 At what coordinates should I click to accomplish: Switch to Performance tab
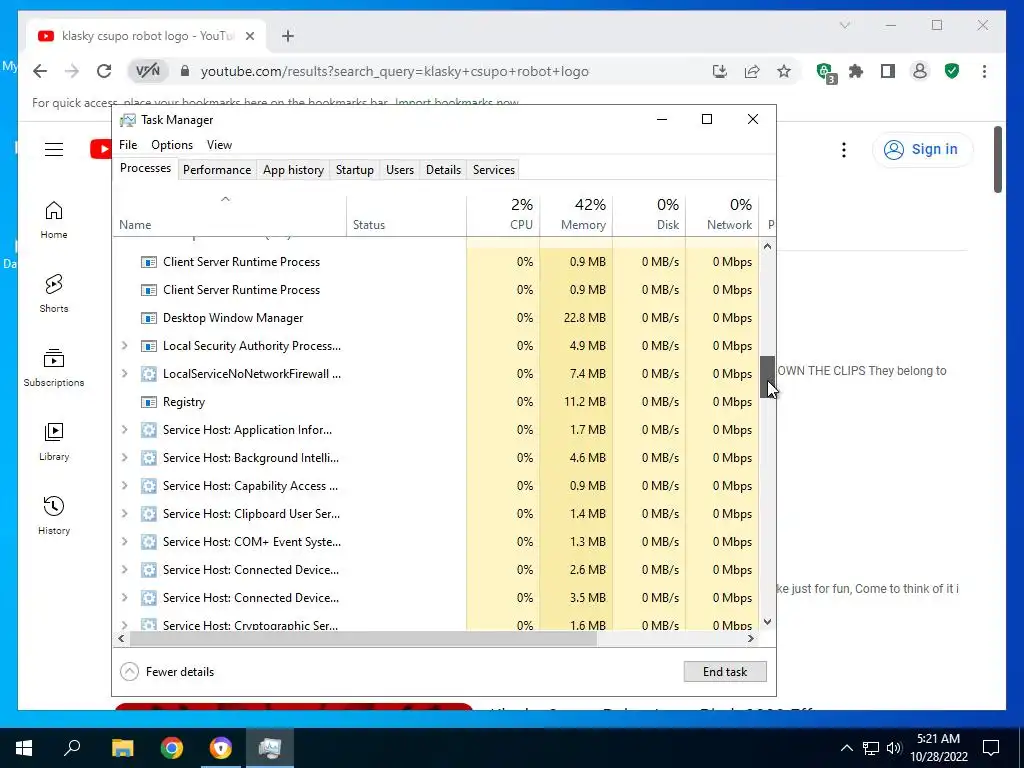pos(217,170)
